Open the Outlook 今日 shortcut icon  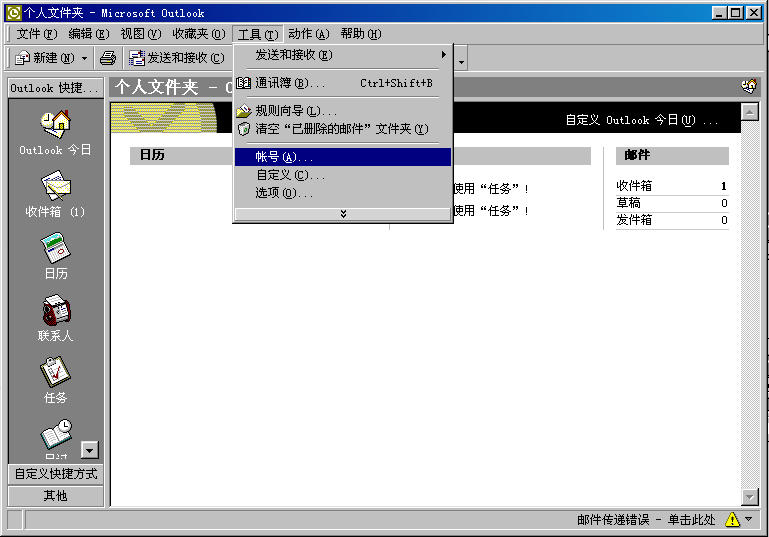[55, 125]
